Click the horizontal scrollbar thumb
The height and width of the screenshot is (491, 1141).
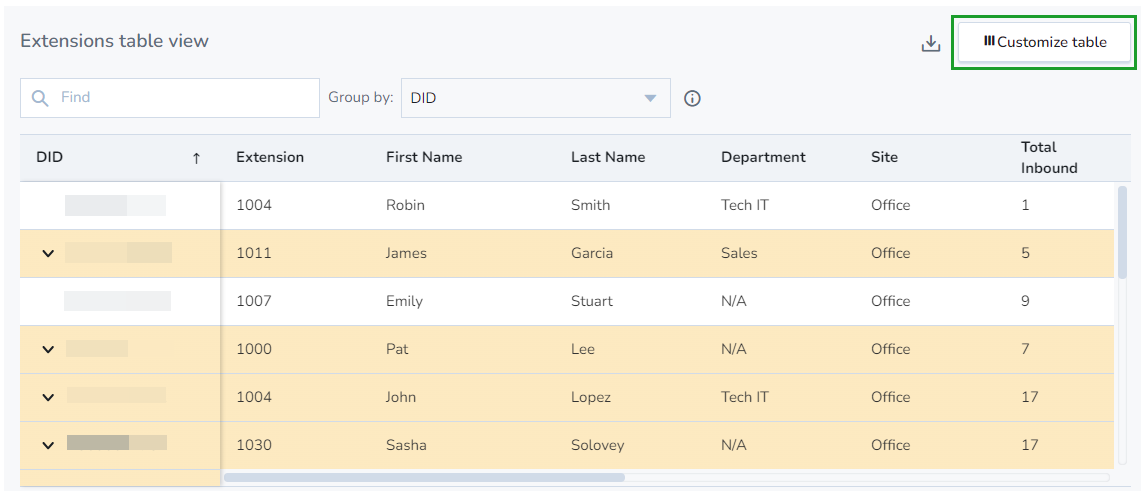click(x=424, y=478)
